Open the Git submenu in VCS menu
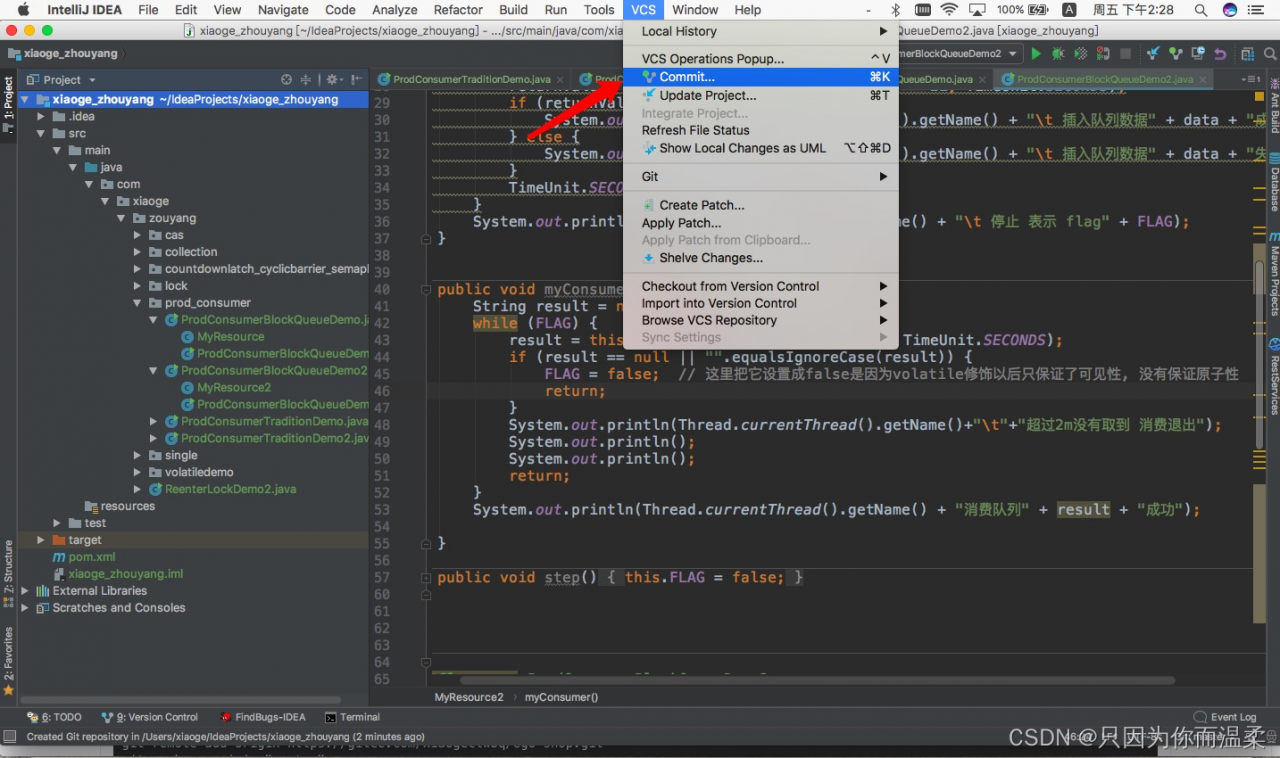 click(x=761, y=176)
